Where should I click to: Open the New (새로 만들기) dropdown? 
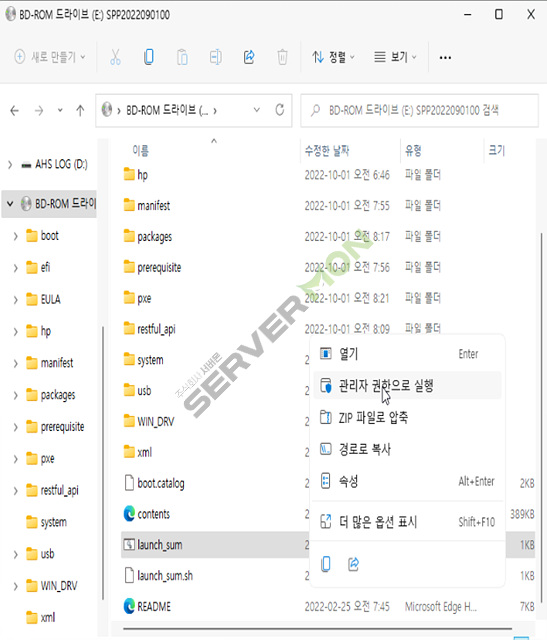[x=51, y=57]
